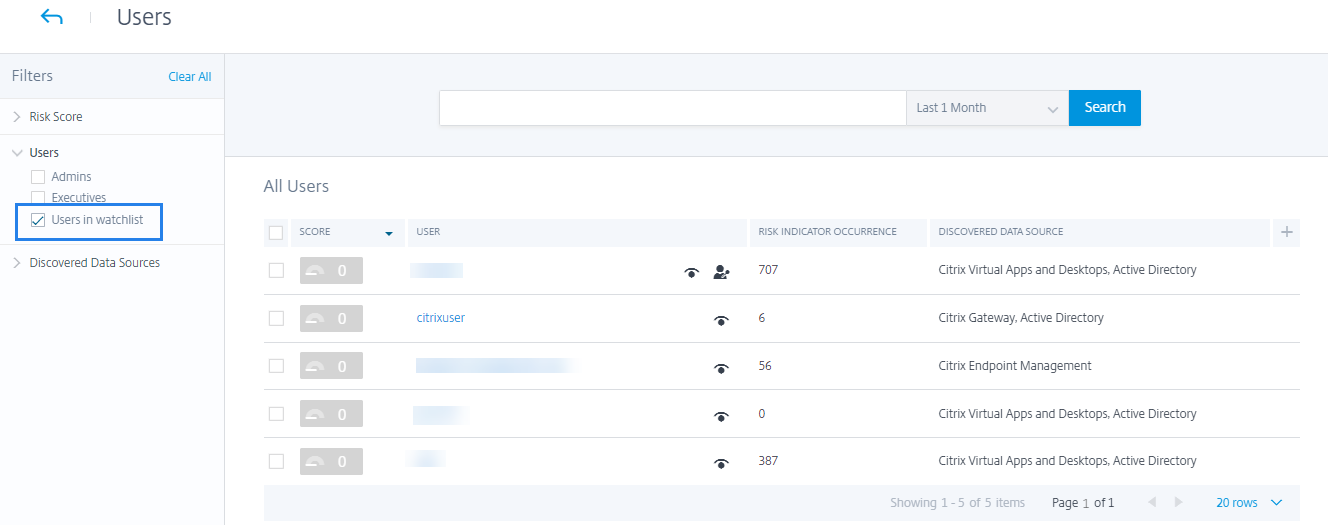This screenshot has width=1328, height=525.
Task: Open the Last 1 Month time dropdown
Action: click(x=986, y=108)
